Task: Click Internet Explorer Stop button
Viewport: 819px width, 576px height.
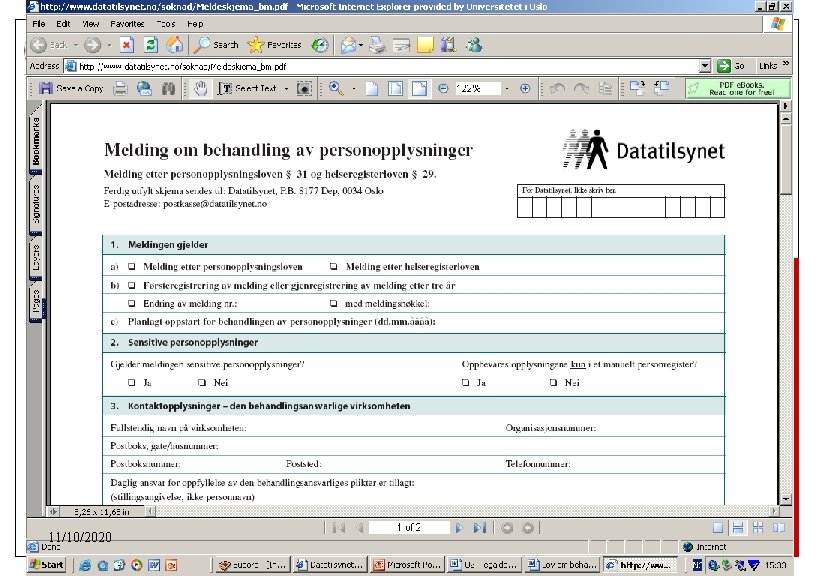Action: pos(126,45)
